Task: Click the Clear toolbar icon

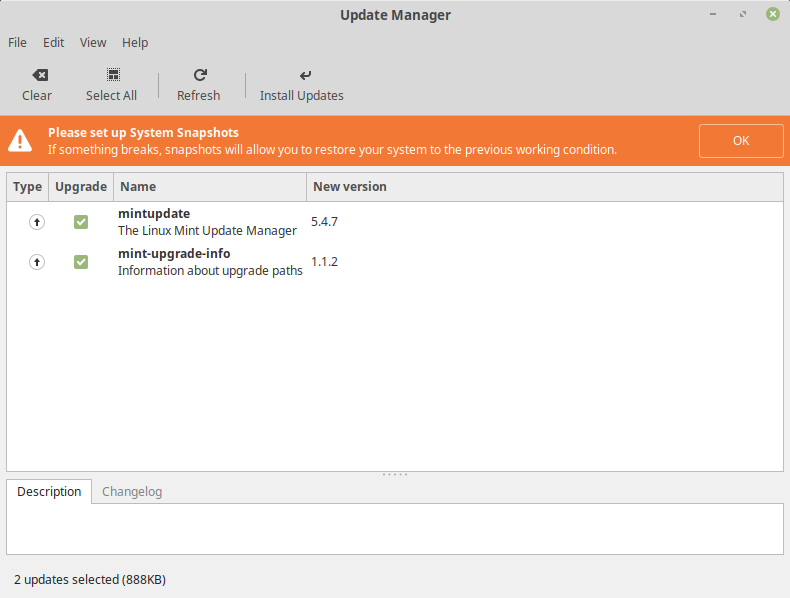Action: [x=37, y=75]
